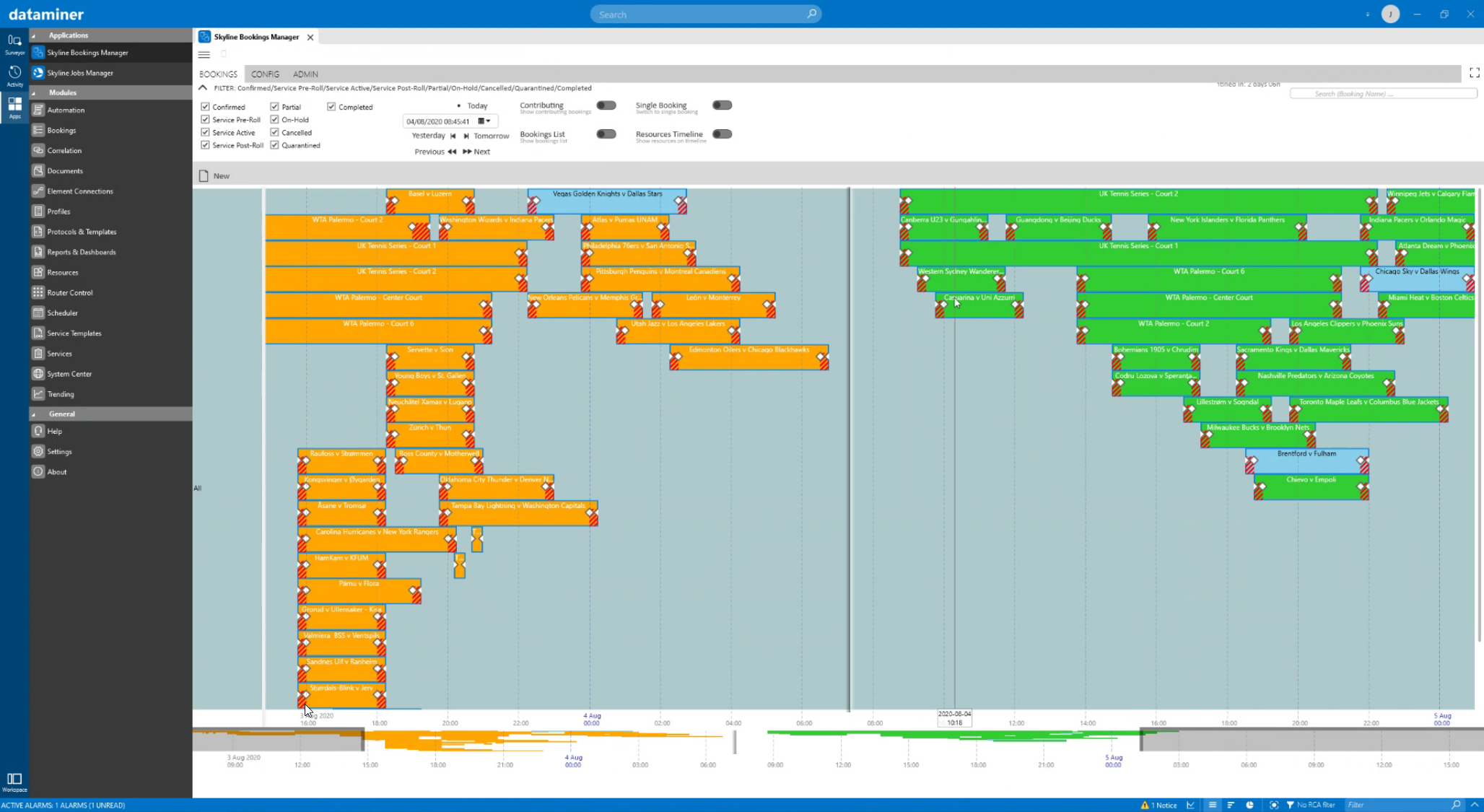Collapse the Modules section
Screen dimensions: 1484x812
pyautogui.click(x=33, y=93)
